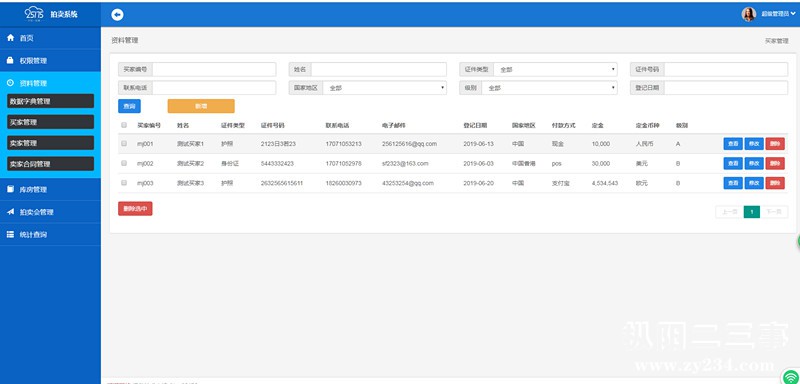Open 首页 in the sidebar
Viewport: 800px width, 384px height.
[x=51, y=38]
